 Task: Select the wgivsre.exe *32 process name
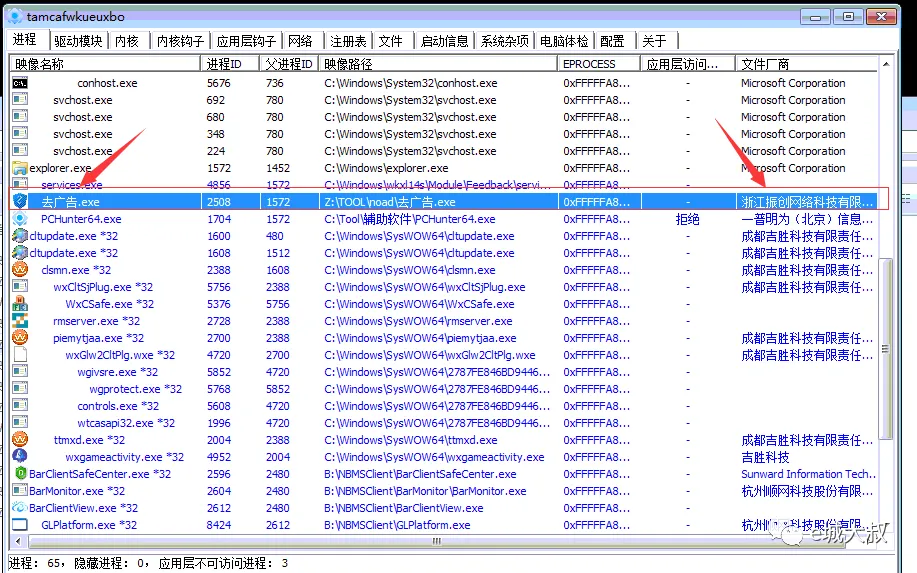pos(118,372)
